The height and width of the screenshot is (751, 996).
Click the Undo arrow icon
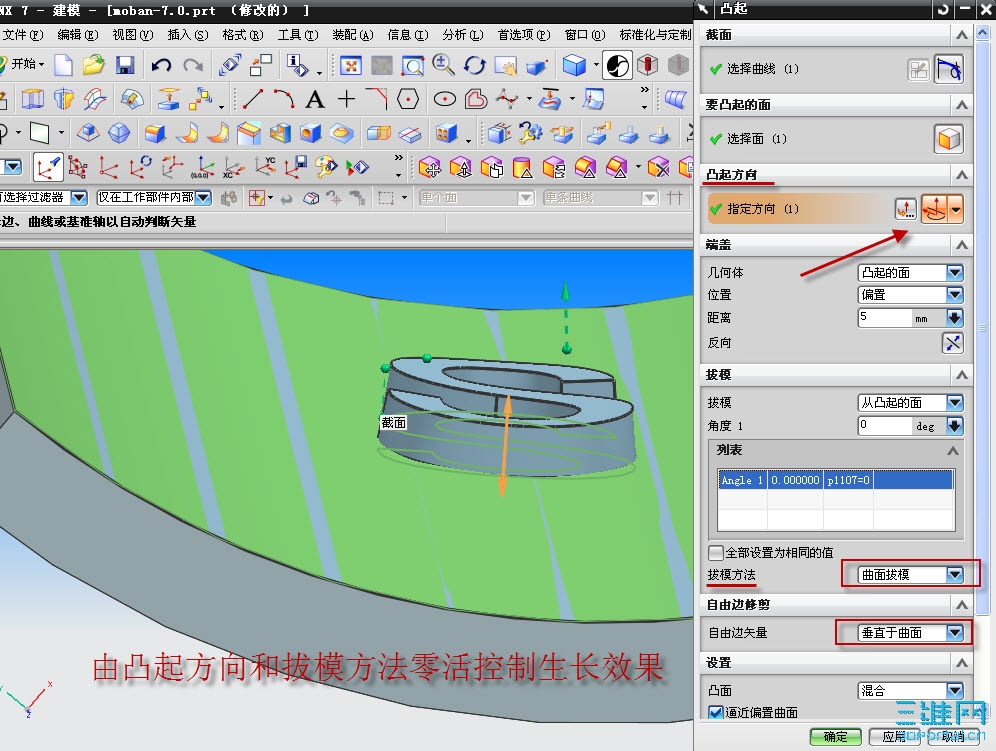(x=161, y=65)
